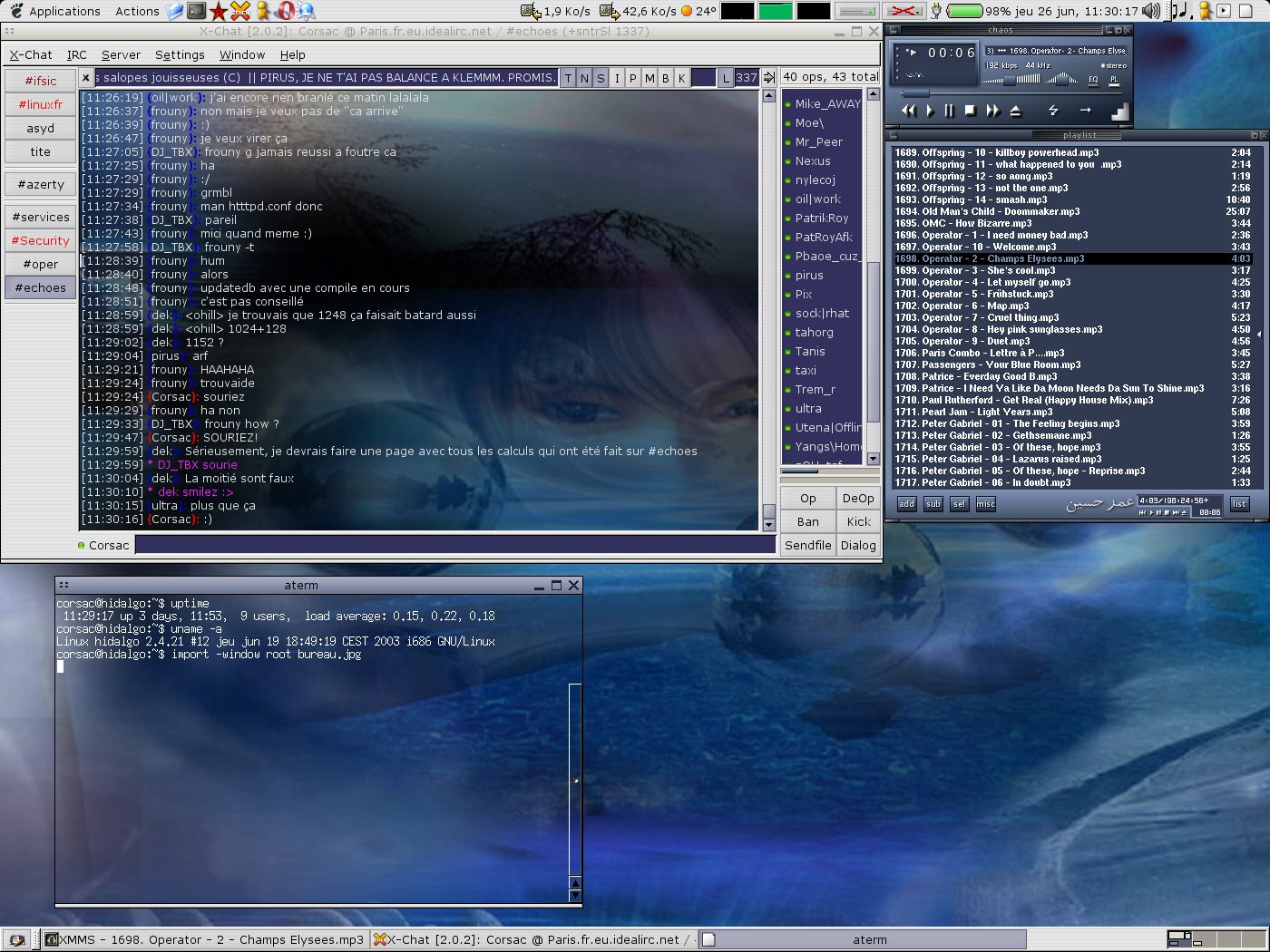Go to previous track in XMMS
The height and width of the screenshot is (952, 1270).
pos(909,111)
